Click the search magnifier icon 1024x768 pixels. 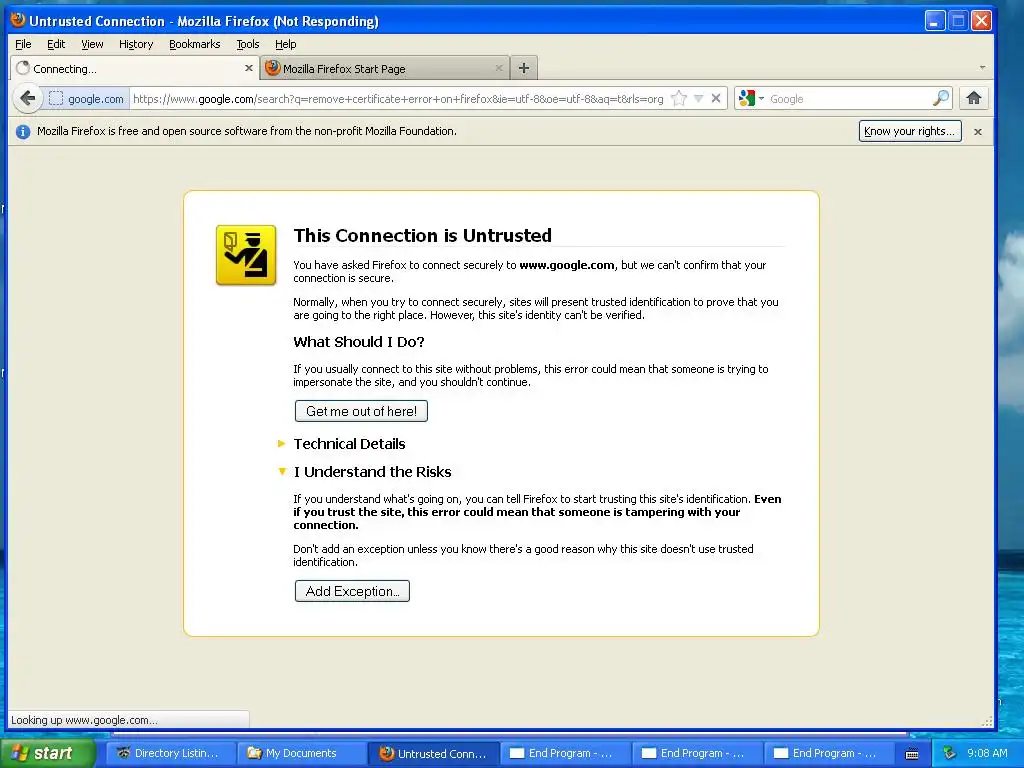pos(940,99)
